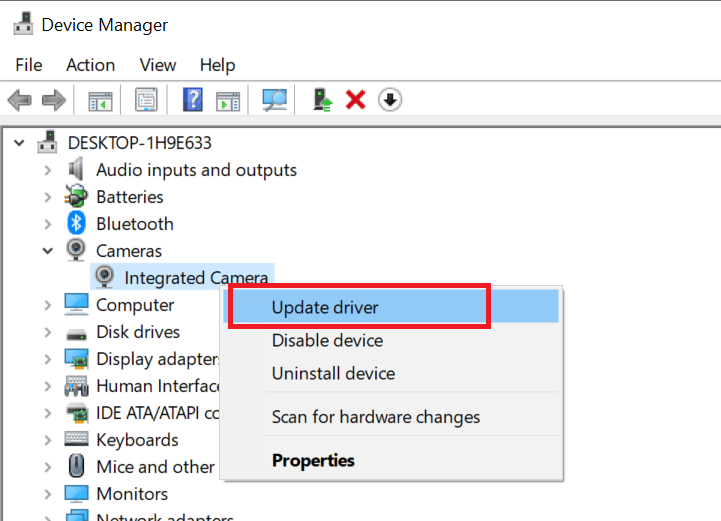Open the Properties toolbar icon
This screenshot has height=521, width=721.
146,100
